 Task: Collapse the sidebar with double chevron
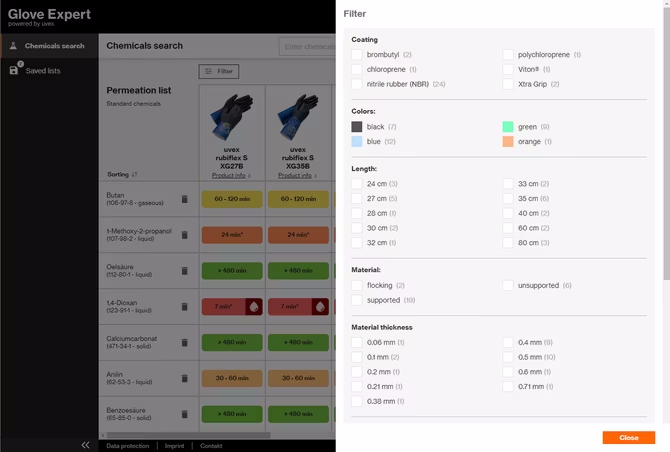(x=85, y=445)
